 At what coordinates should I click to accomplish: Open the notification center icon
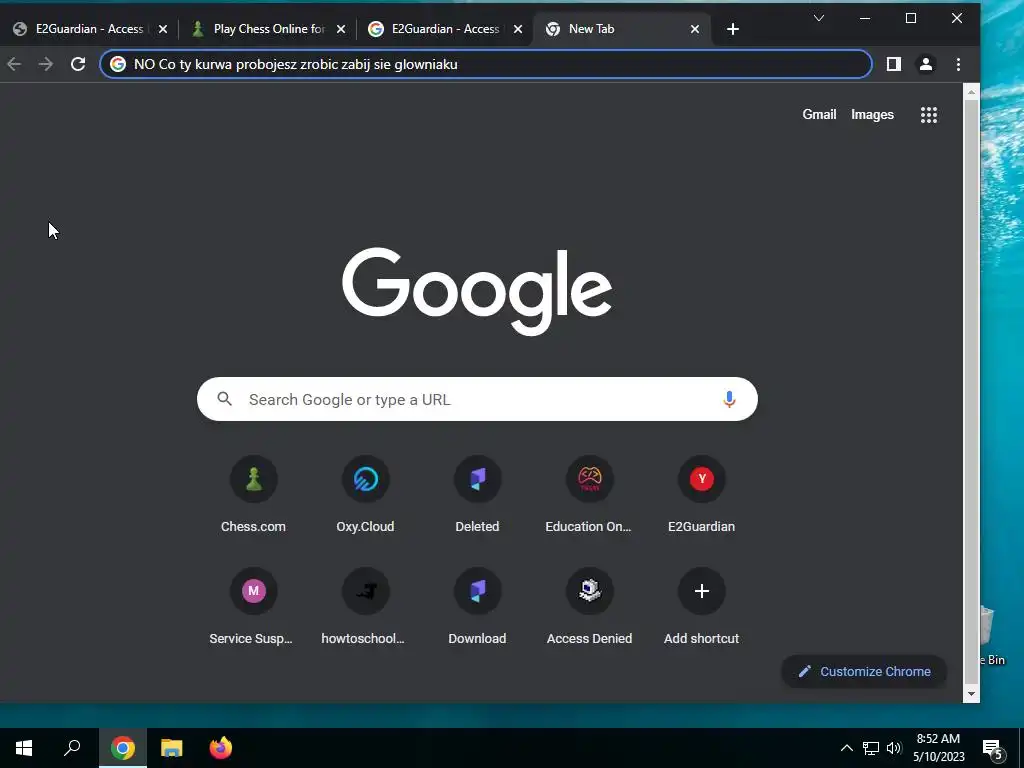pyautogui.click(x=993, y=748)
